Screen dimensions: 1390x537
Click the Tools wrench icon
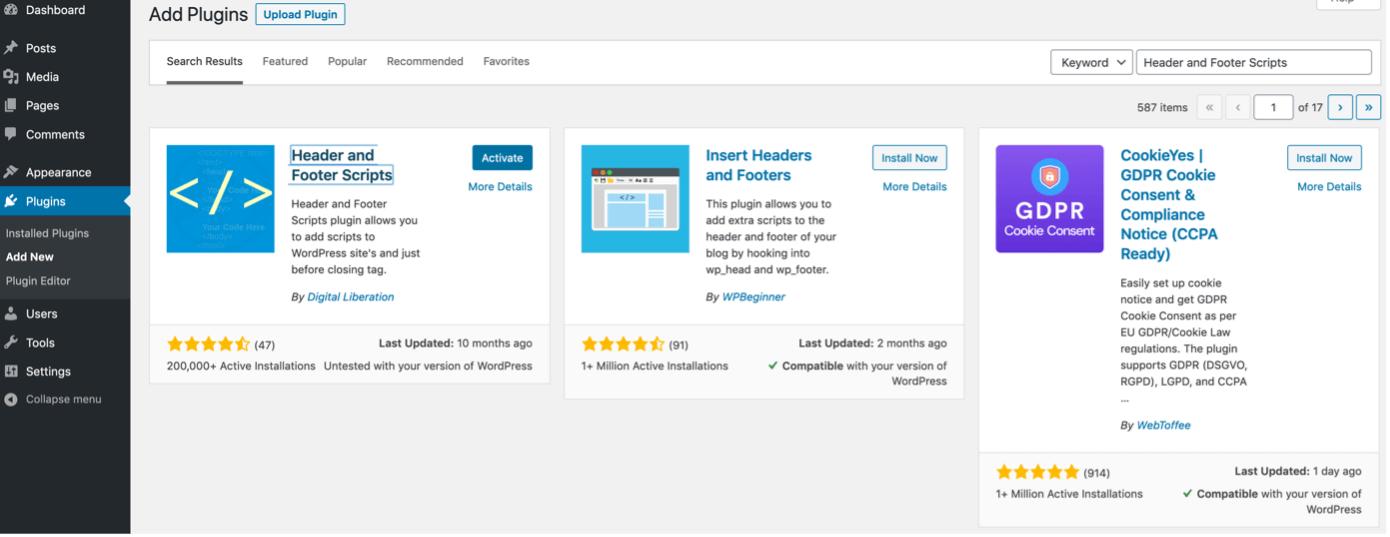[x=11, y=343]
